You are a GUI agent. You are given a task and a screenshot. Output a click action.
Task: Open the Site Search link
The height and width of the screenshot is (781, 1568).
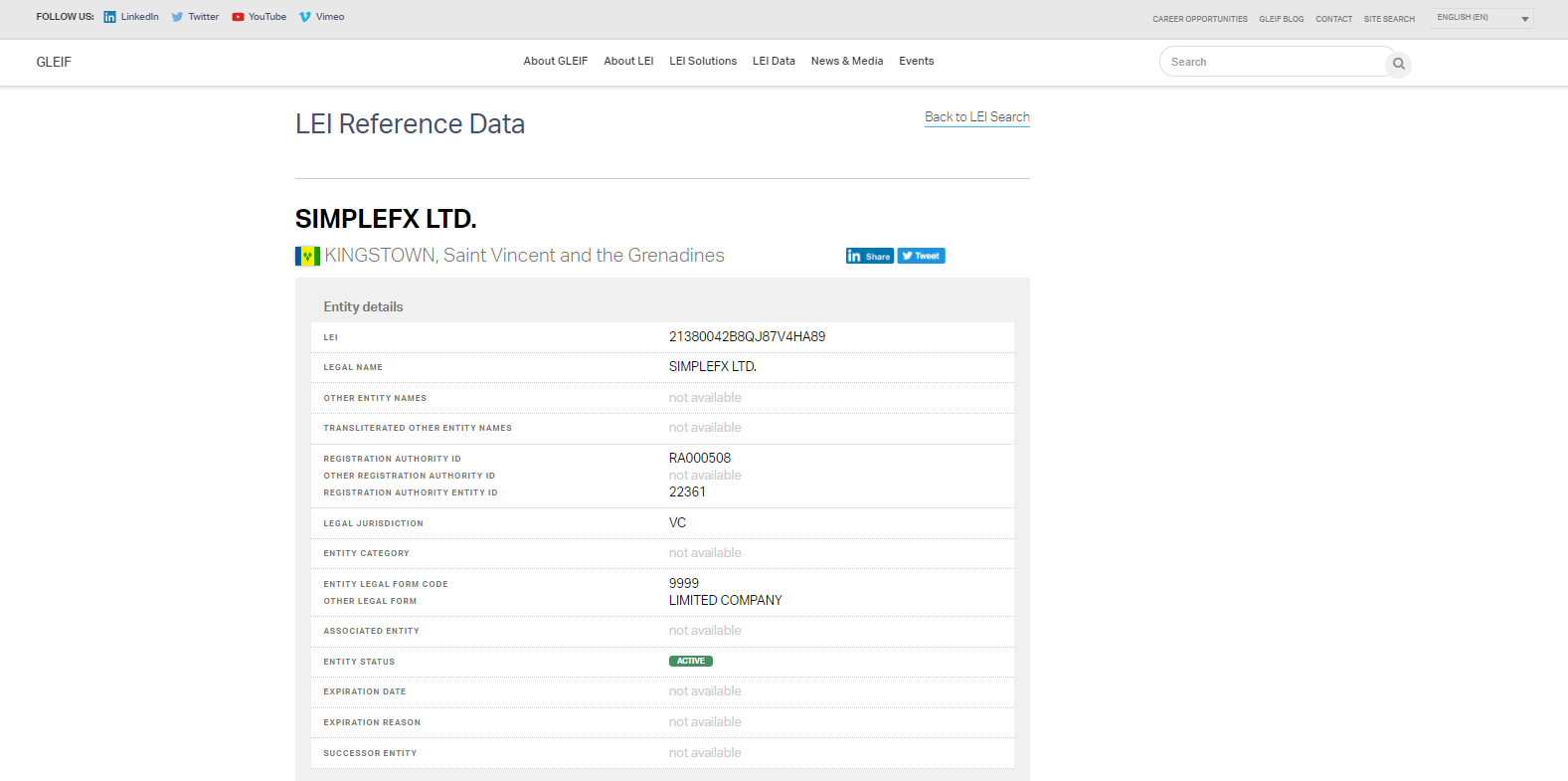coord(1389,19)
